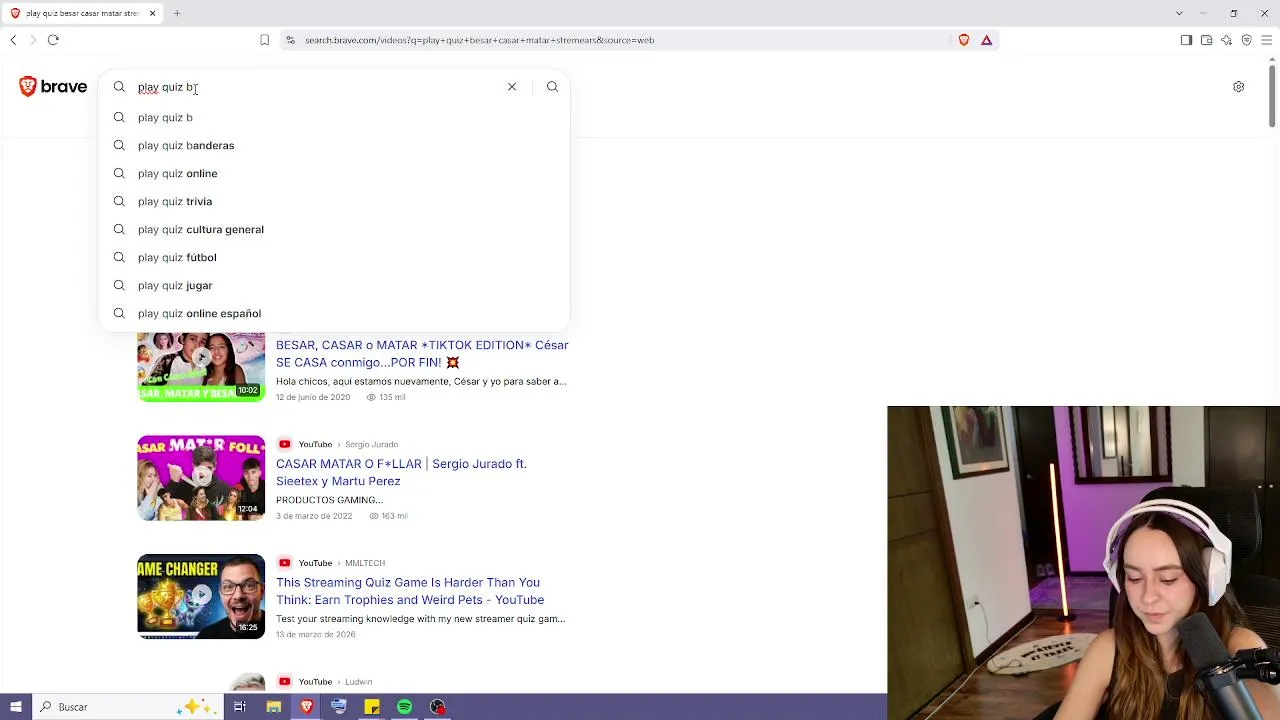Open a new browser tab

point(177,13)
